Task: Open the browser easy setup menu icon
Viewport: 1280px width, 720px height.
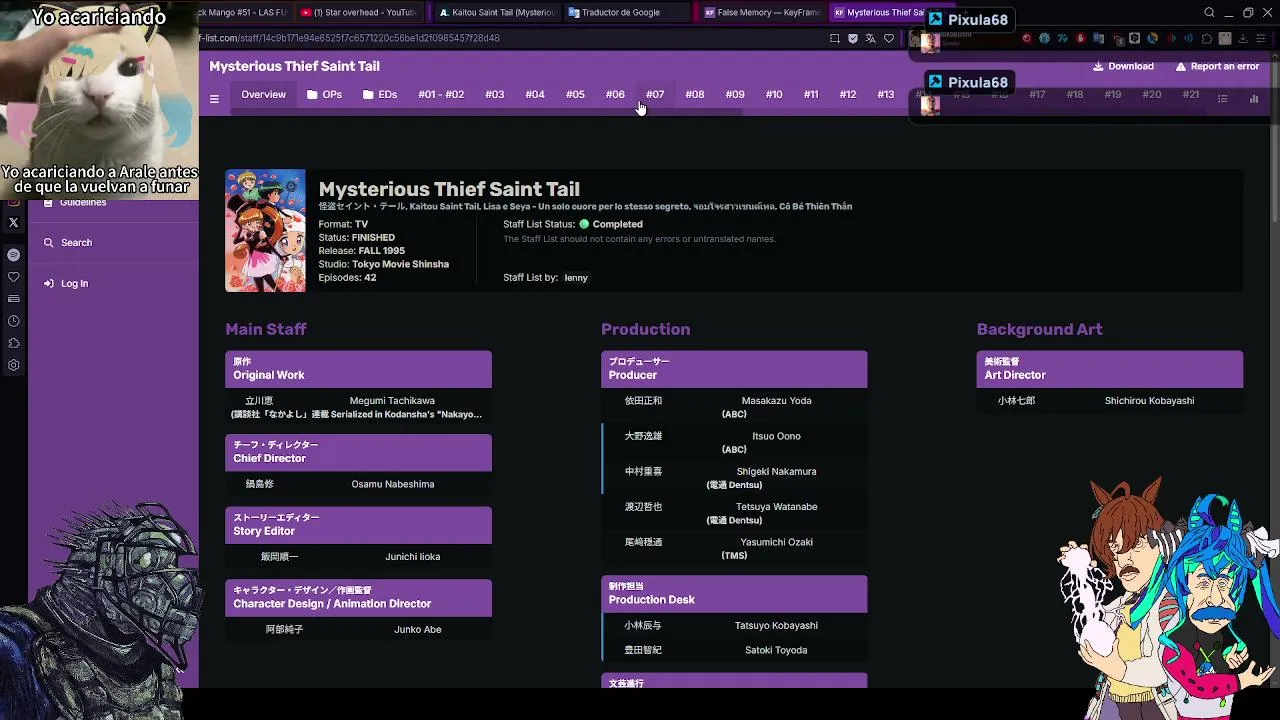Action: click(x=1261, y=39)
